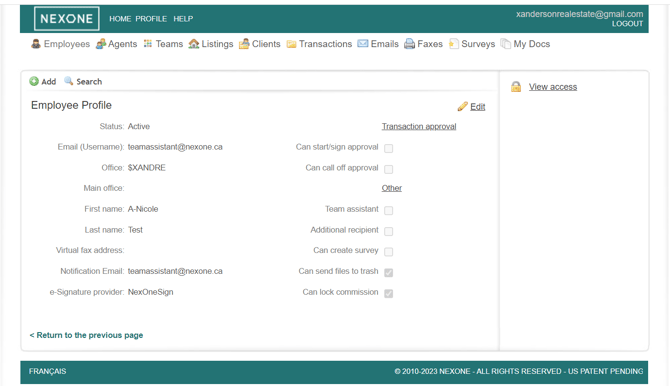670x386 pixels.
Task: Click the Employees person icon
Action: pyautogui.click(x=36, y=44)
